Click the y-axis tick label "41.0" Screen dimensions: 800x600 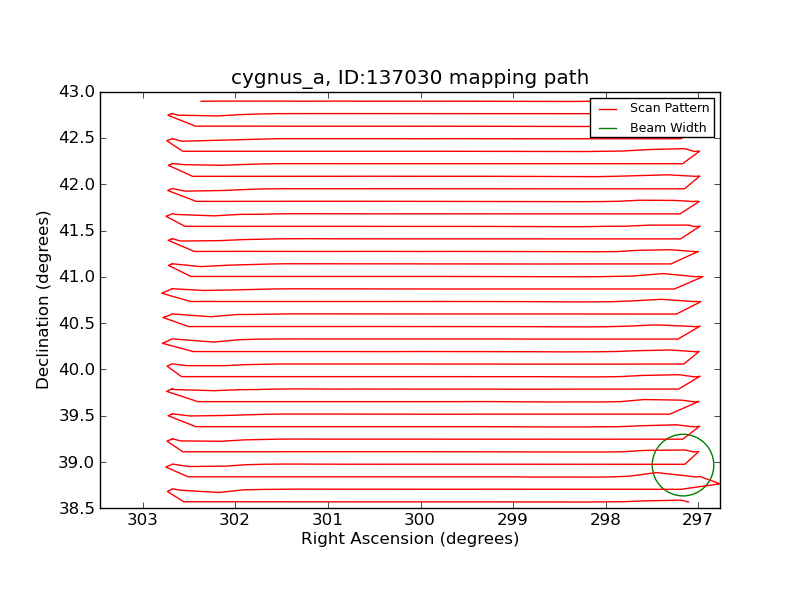pyautogui.click(x=77, y=277)
